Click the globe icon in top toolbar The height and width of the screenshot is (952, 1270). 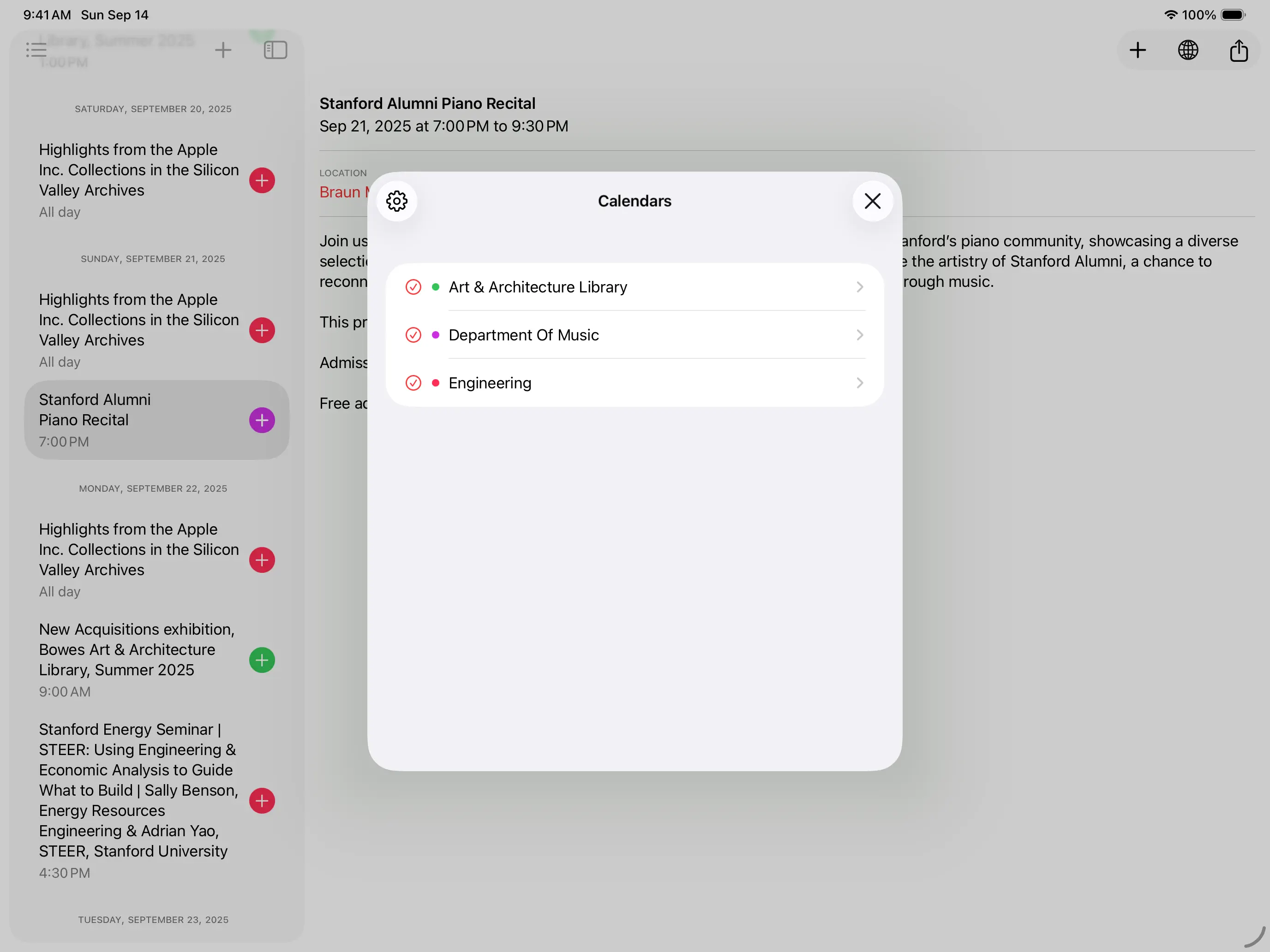click(1188, 50)
